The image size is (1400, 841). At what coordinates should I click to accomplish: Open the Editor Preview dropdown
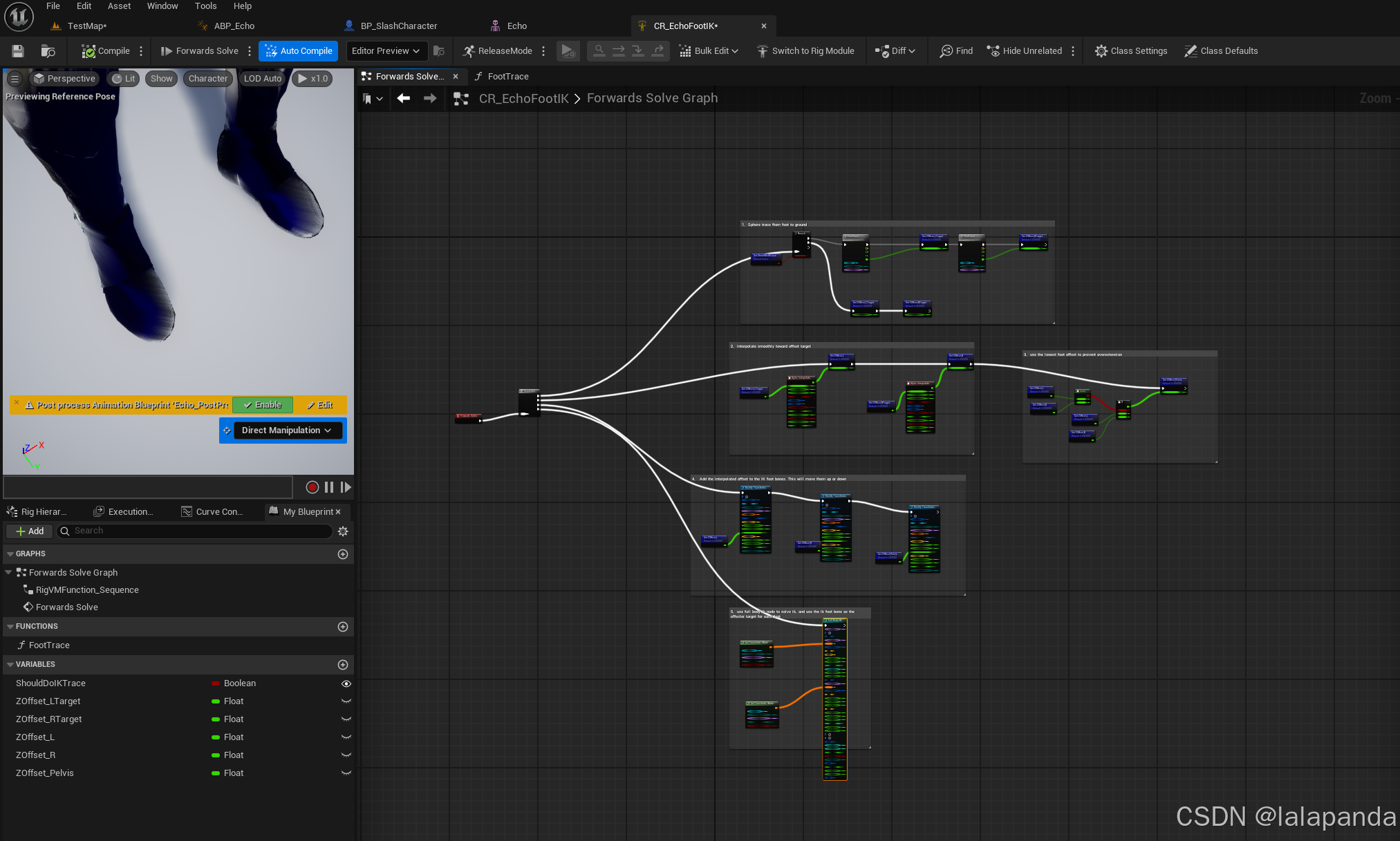tap(385, 51)
